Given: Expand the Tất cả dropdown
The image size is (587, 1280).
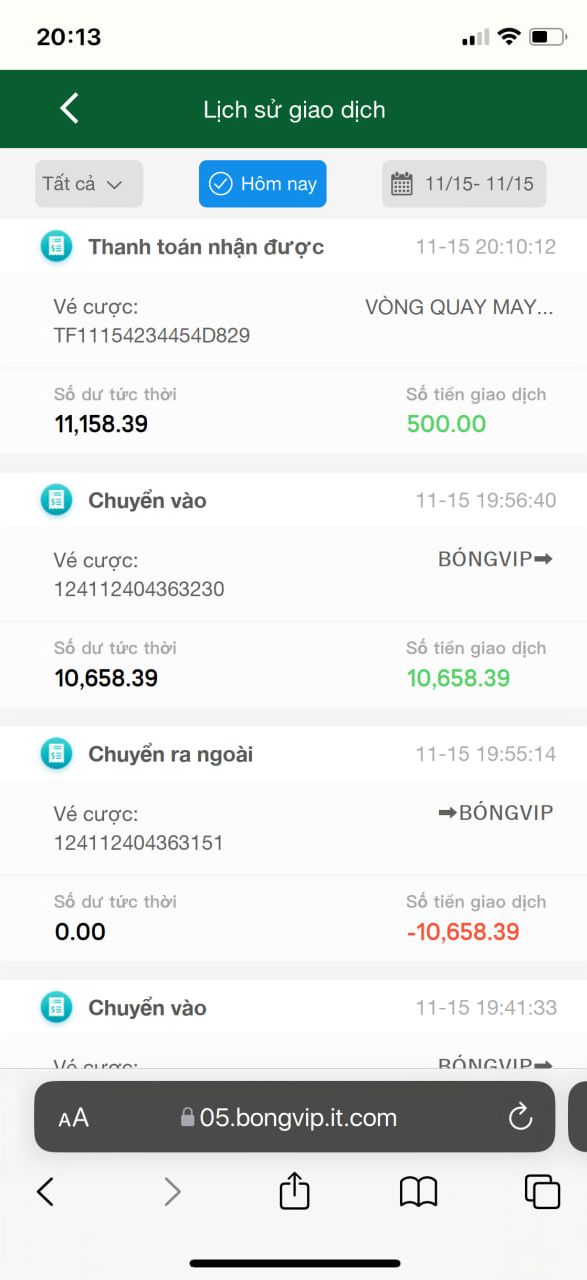Looking at the screenshot, I should tap(89, 184).
